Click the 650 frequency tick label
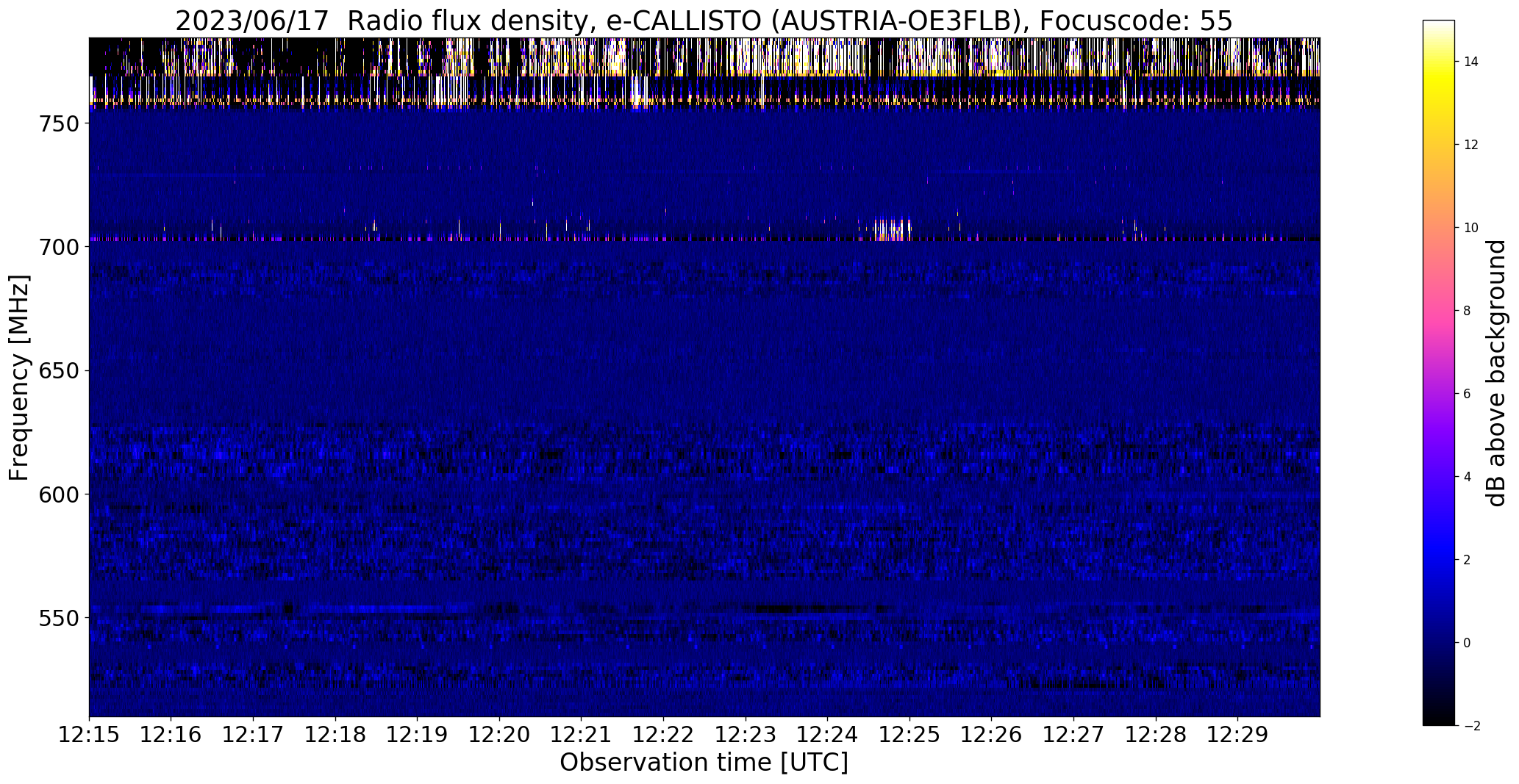This screenshot has width=1519, height=784. click(x=58, y=370)
